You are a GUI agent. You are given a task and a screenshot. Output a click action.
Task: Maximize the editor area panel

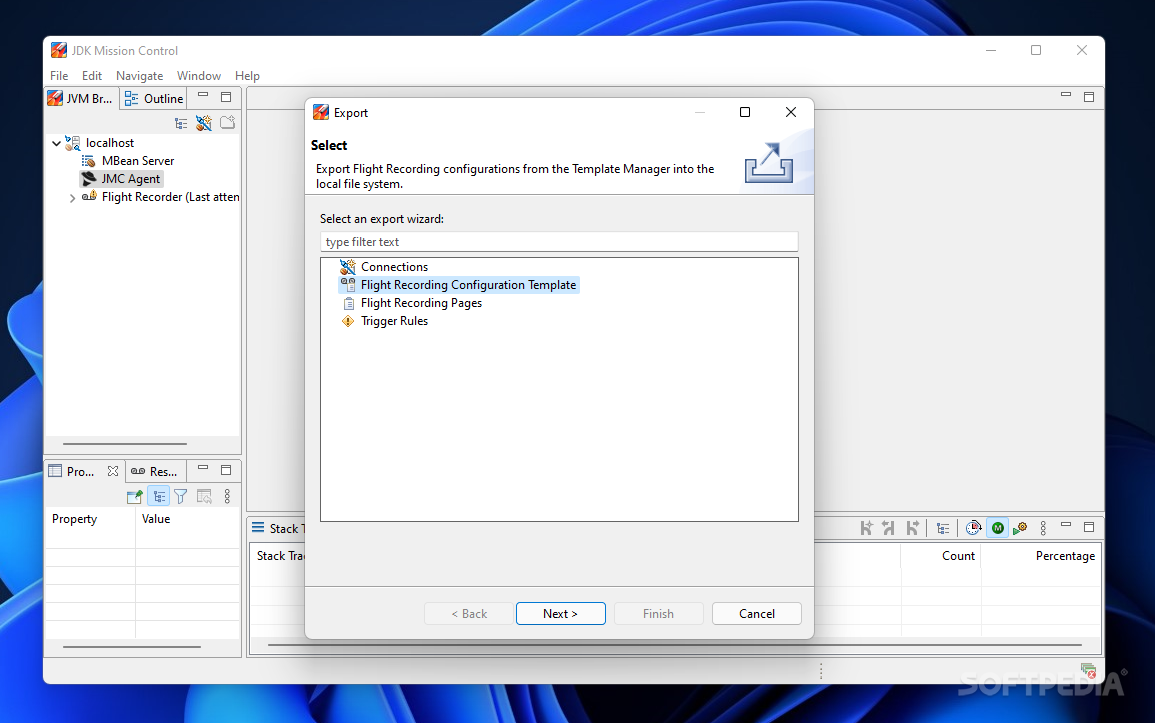(x=1089, y=96)
